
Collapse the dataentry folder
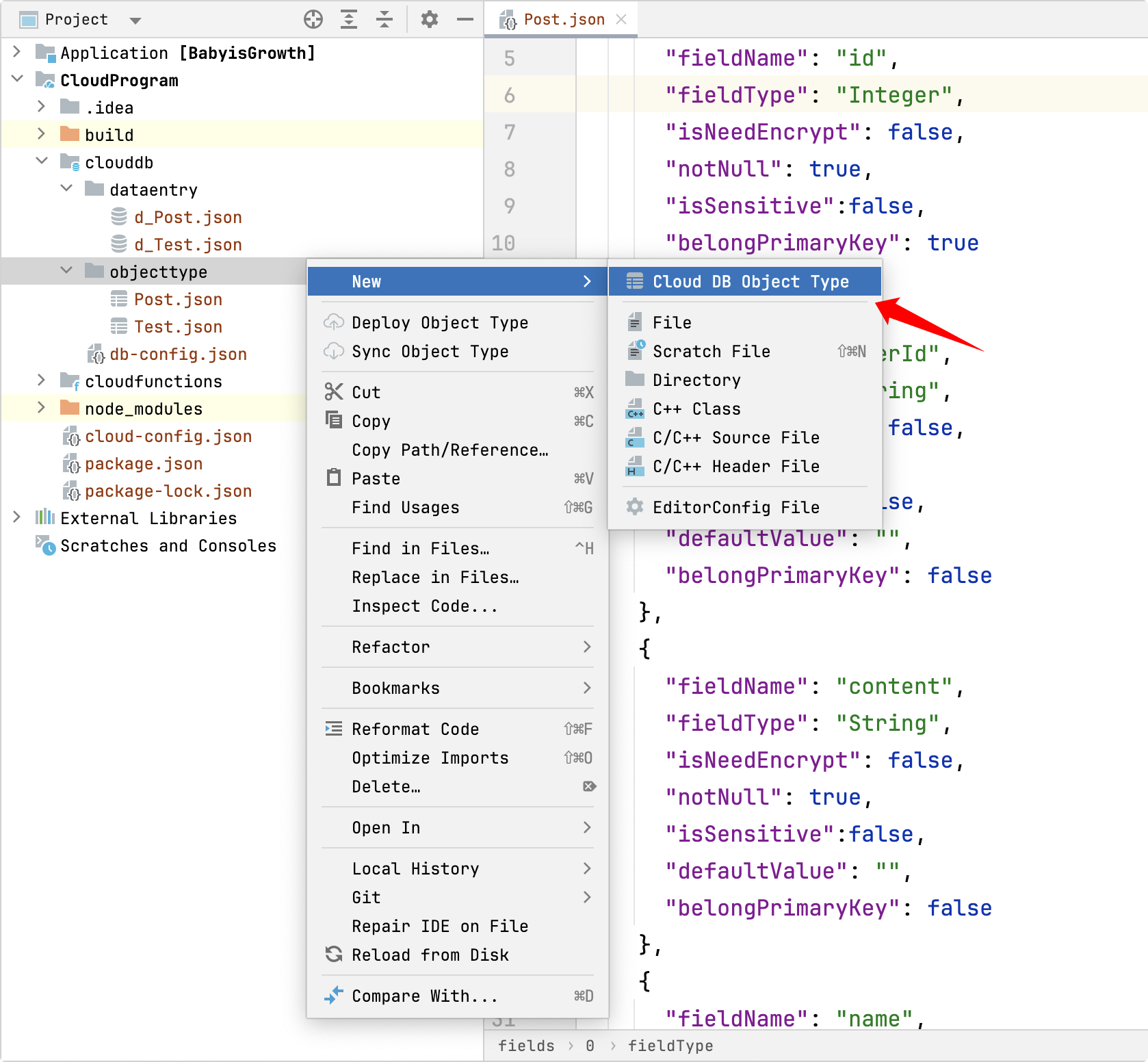pos(66,189)
